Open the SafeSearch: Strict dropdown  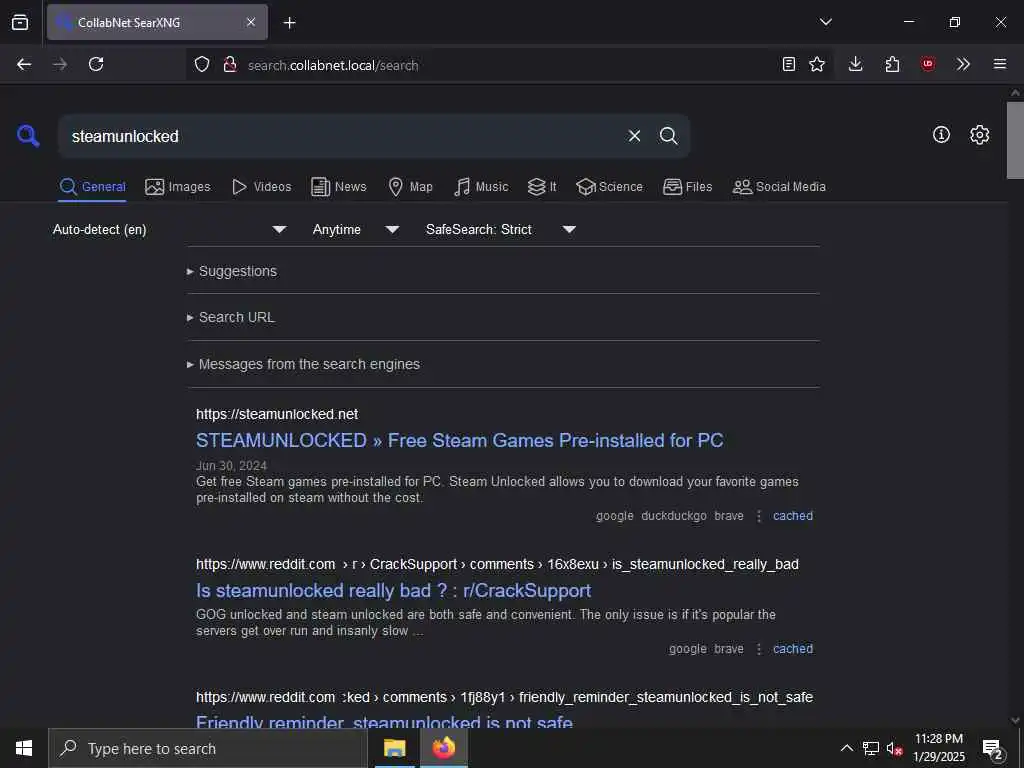pyautogui.click(x=500, y=229)
